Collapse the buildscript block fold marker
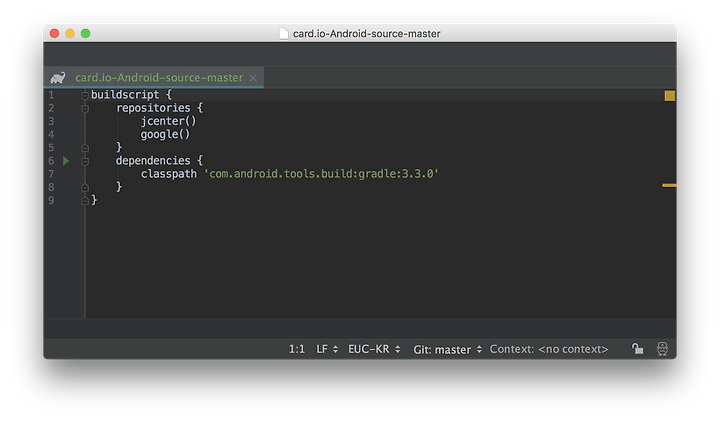Image resolution: width=720 pixels, height=421 pixels. point(85,95)
